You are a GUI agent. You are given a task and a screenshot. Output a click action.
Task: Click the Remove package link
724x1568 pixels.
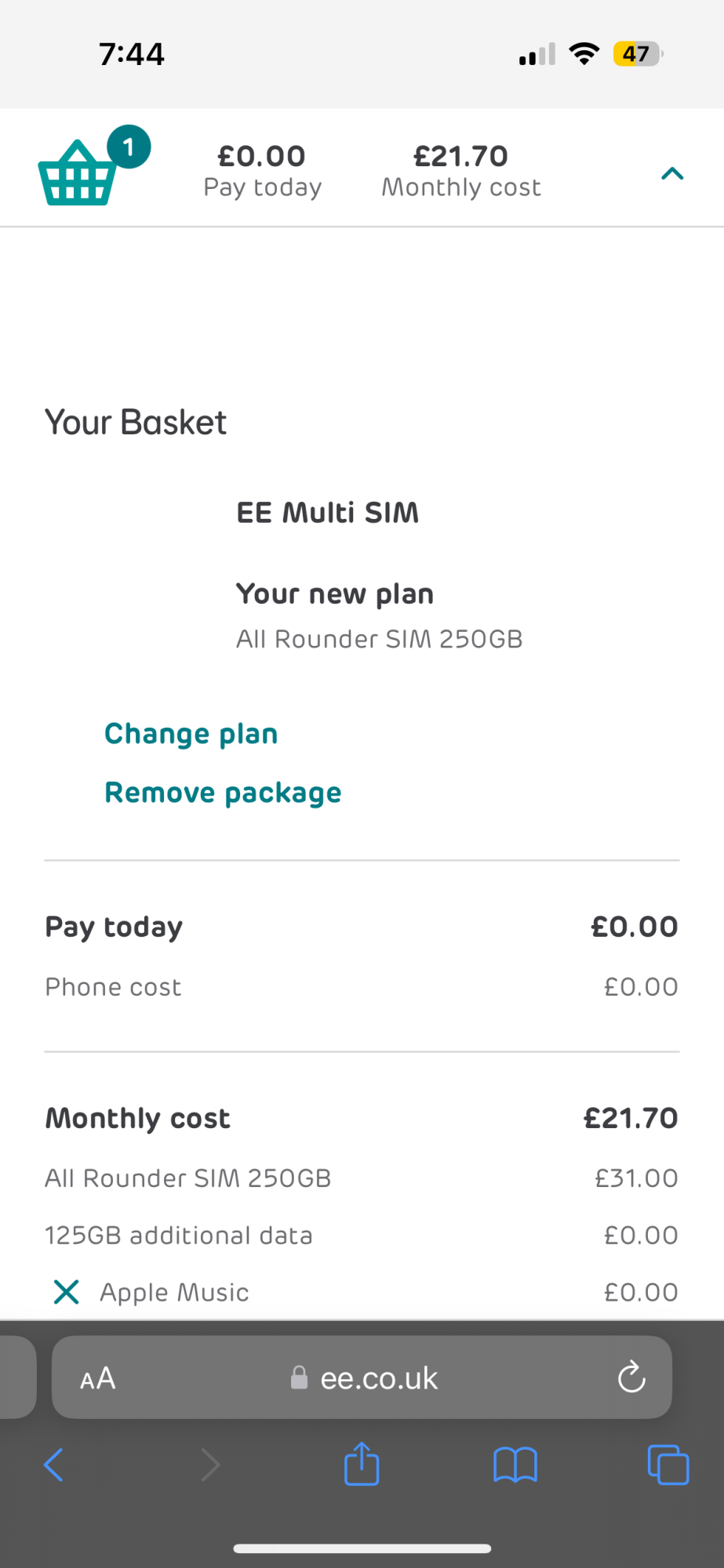coord(223,793)
